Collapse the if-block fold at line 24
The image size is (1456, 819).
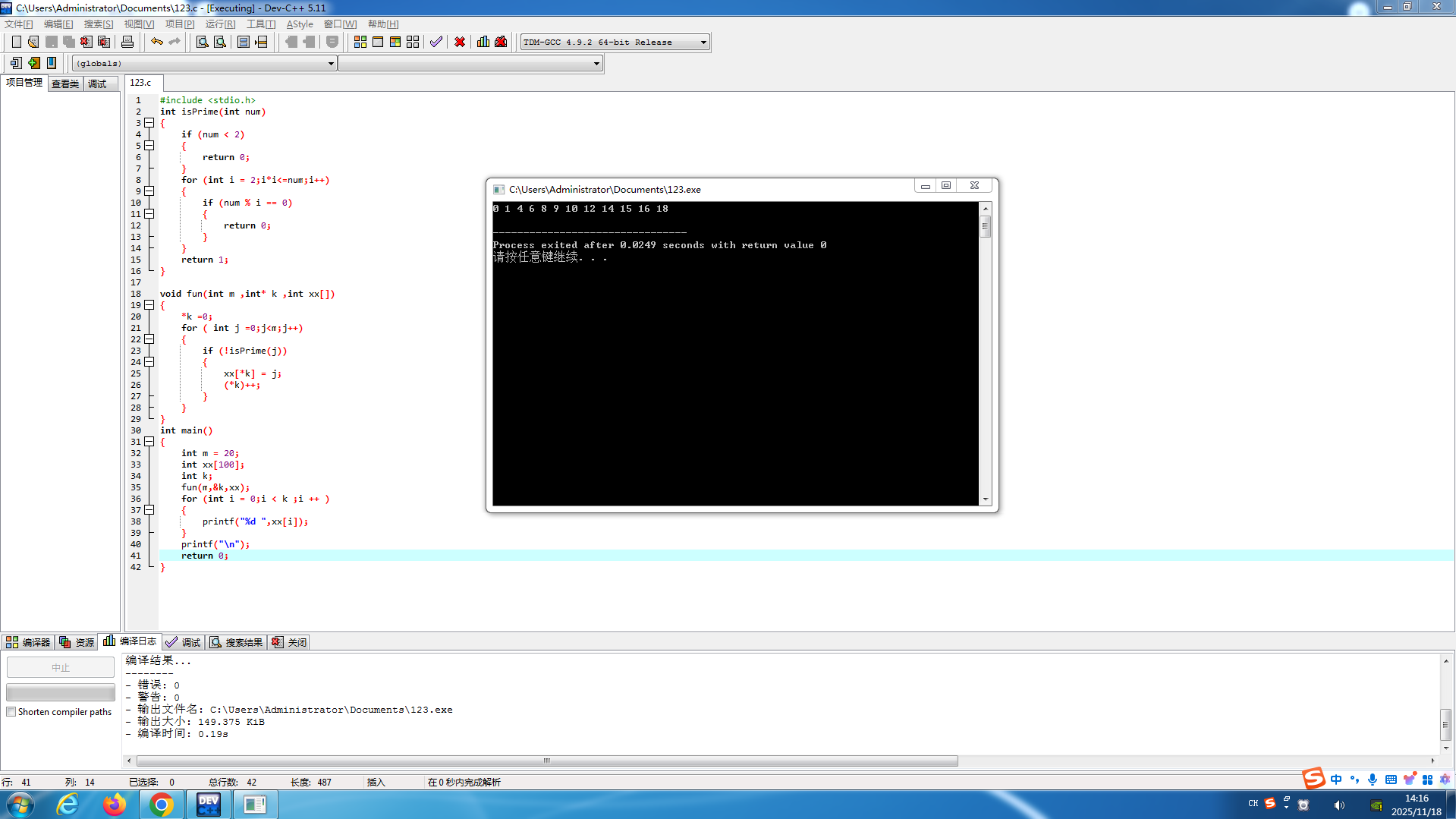tap(149, 362)
